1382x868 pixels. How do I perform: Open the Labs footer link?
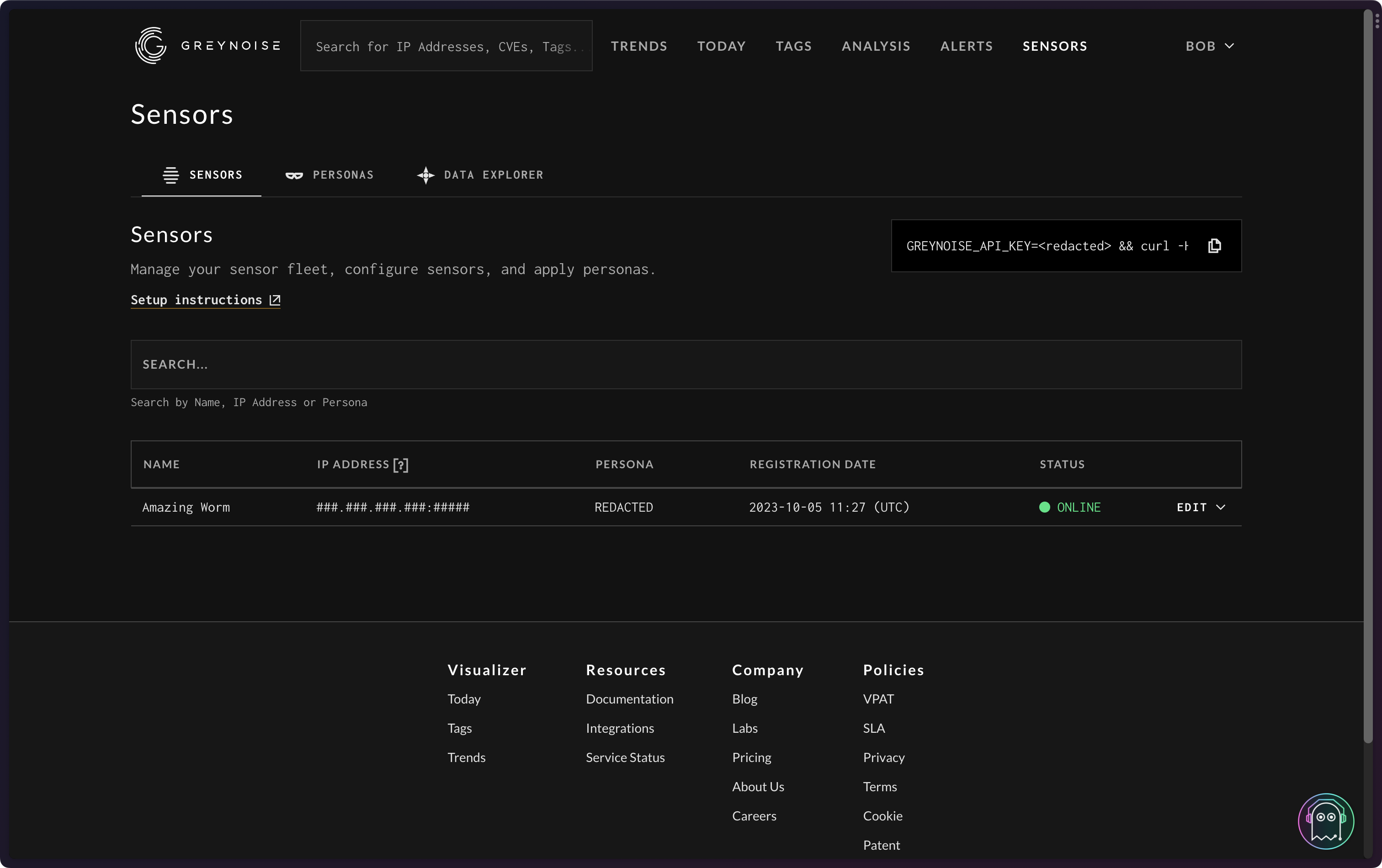click(744, 729)
